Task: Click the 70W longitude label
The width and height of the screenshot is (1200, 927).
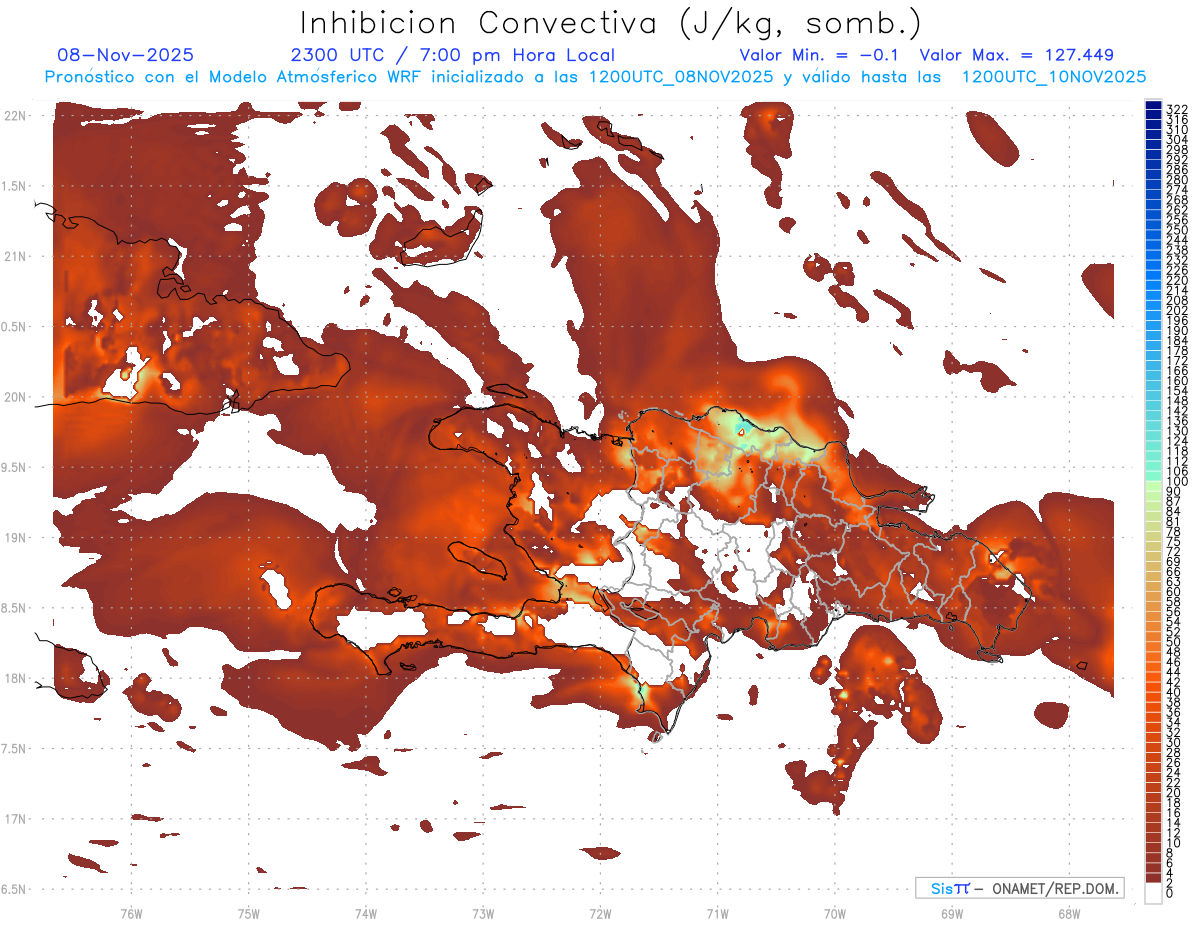Action: pos(835,913)
